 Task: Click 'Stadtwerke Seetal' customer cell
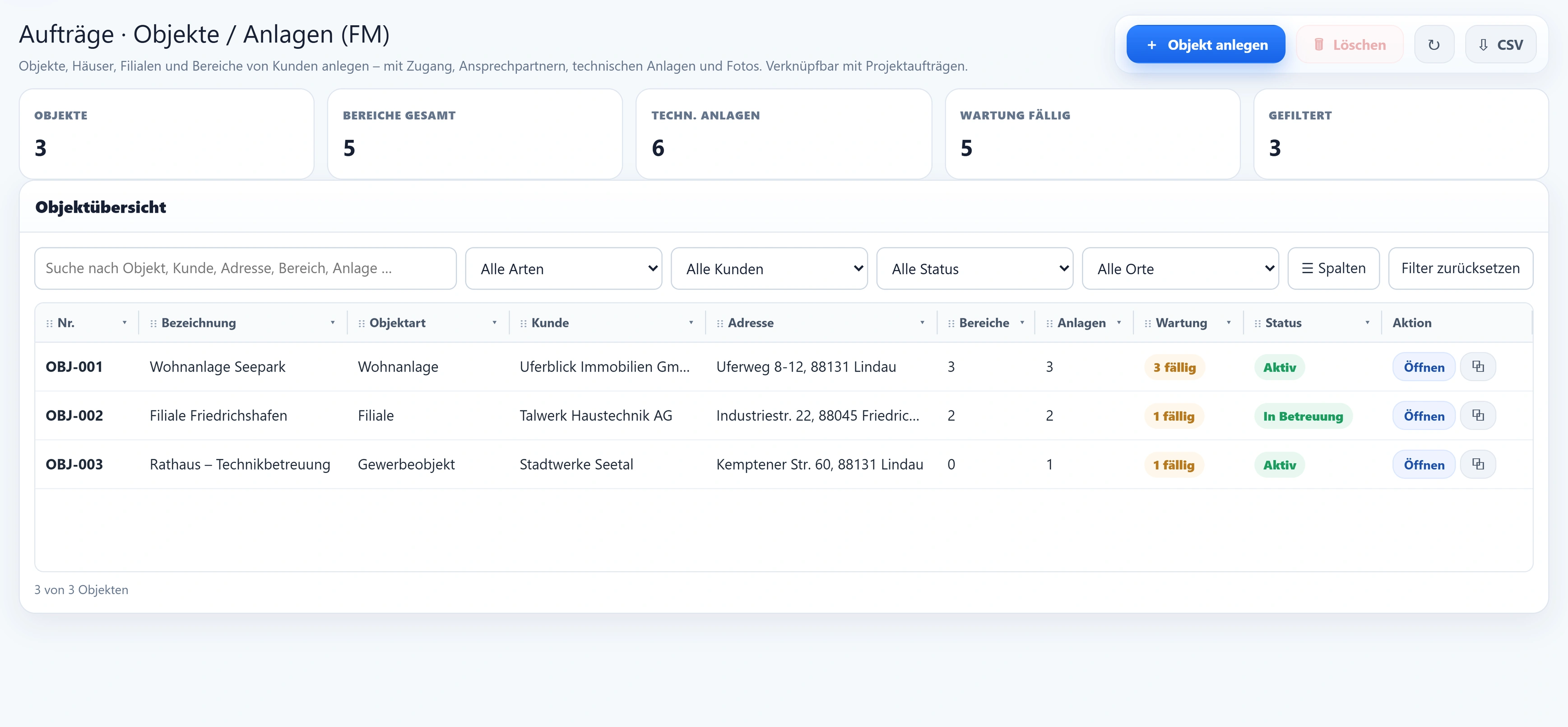576,464
